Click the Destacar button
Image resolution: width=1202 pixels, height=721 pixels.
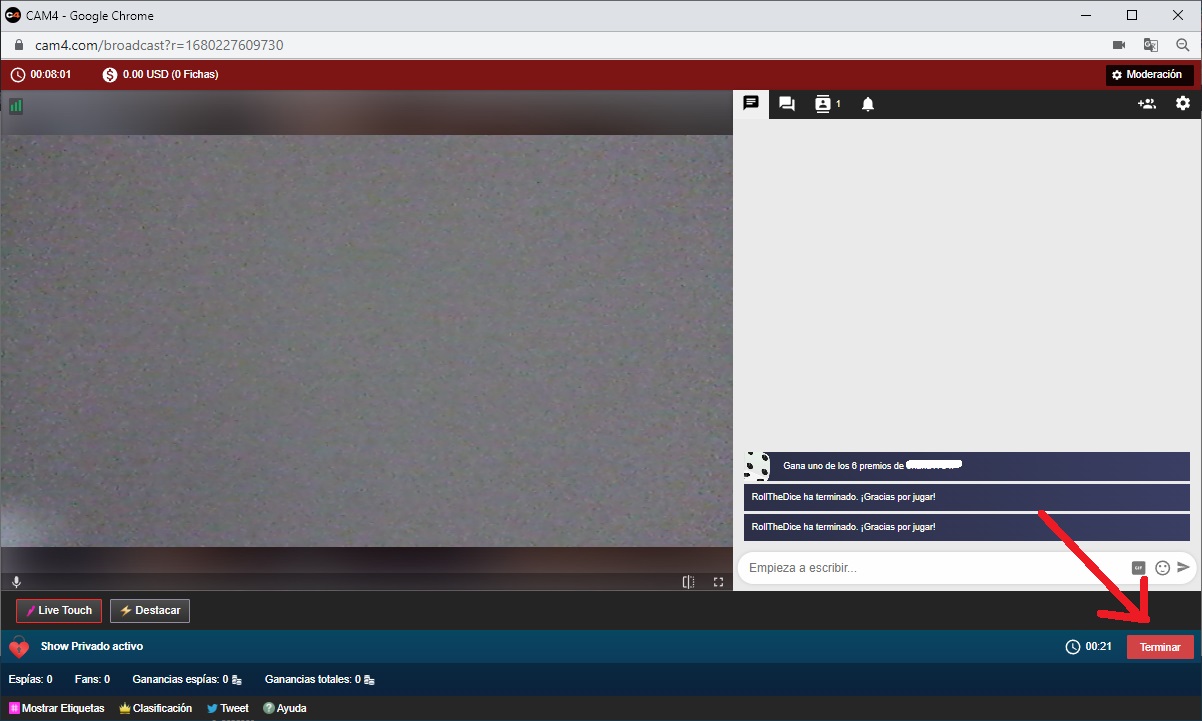click(x=149, y=610)
